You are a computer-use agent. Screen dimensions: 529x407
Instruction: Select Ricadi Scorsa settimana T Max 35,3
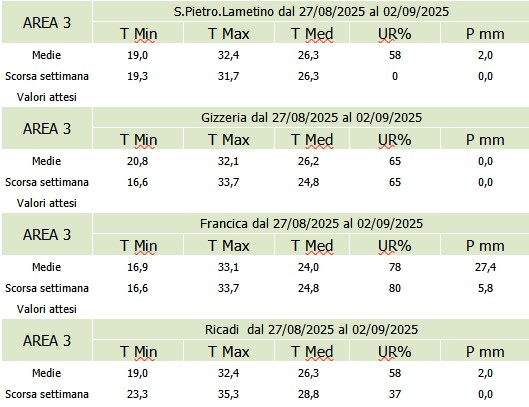pos(228,394)
